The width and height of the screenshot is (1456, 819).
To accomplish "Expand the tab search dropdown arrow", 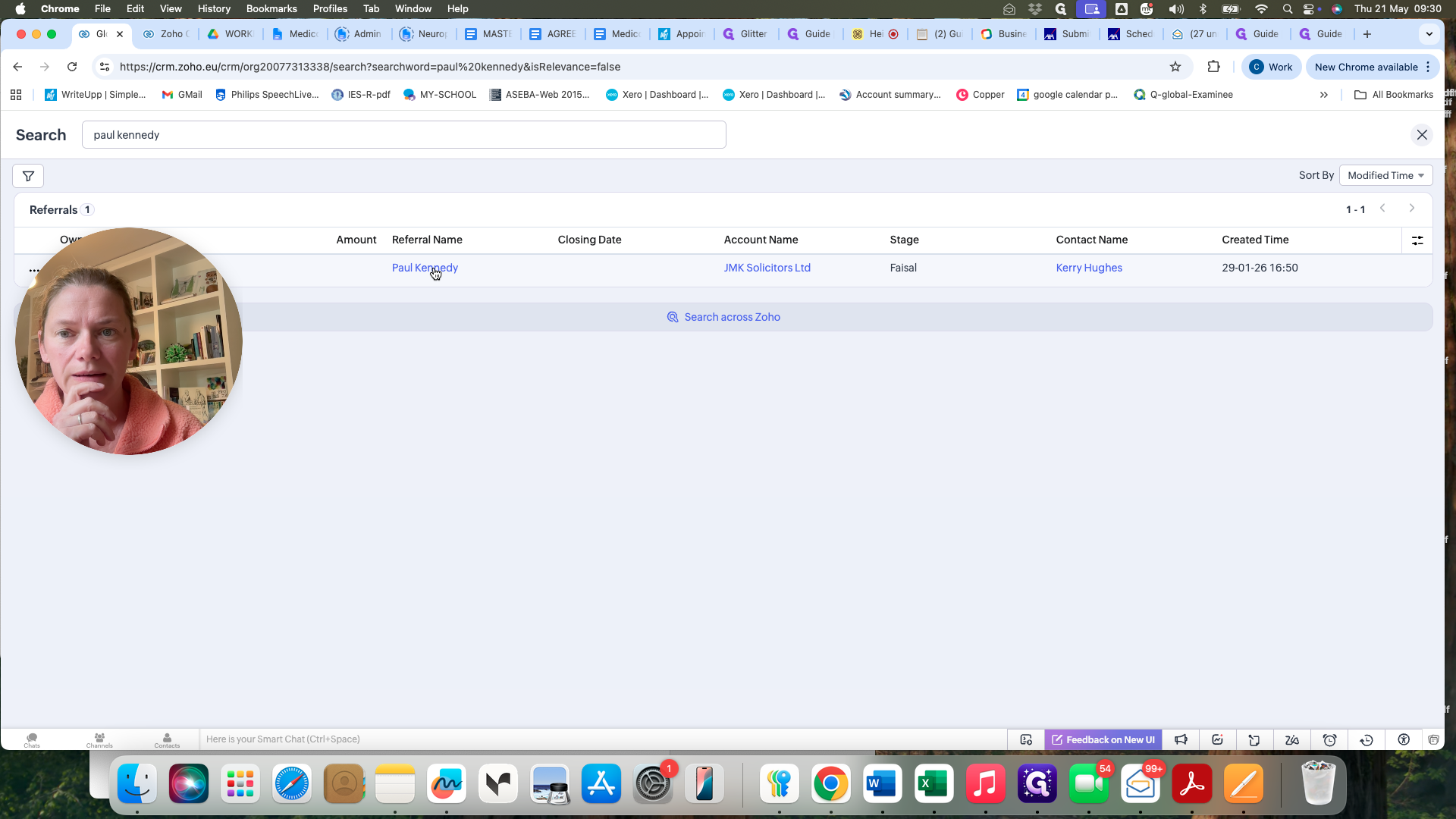I will coord(1429,34).
